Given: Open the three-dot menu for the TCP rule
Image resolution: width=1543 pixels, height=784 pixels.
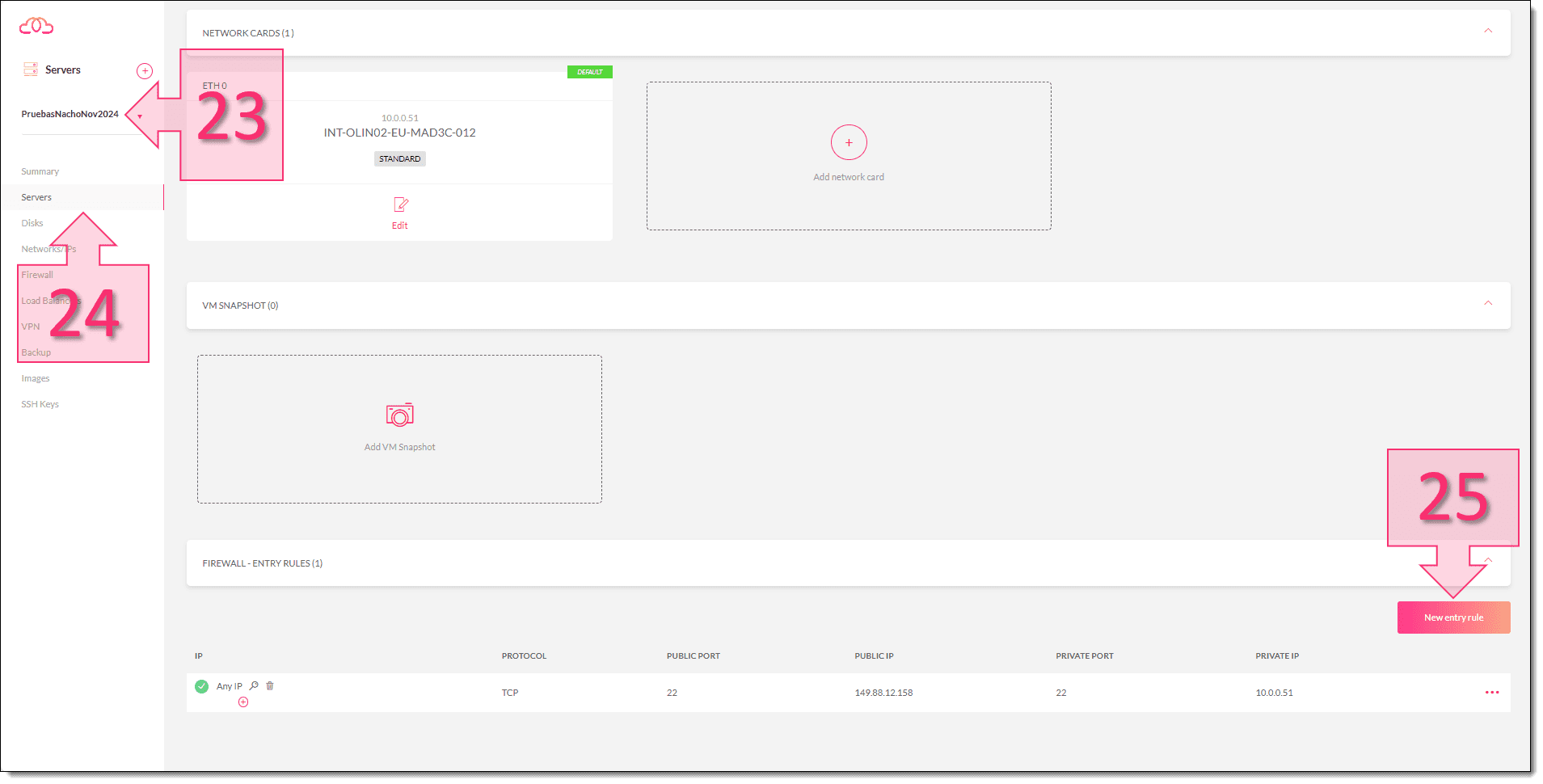Looking at the screenshot, I should click(x=1492, y=693).
